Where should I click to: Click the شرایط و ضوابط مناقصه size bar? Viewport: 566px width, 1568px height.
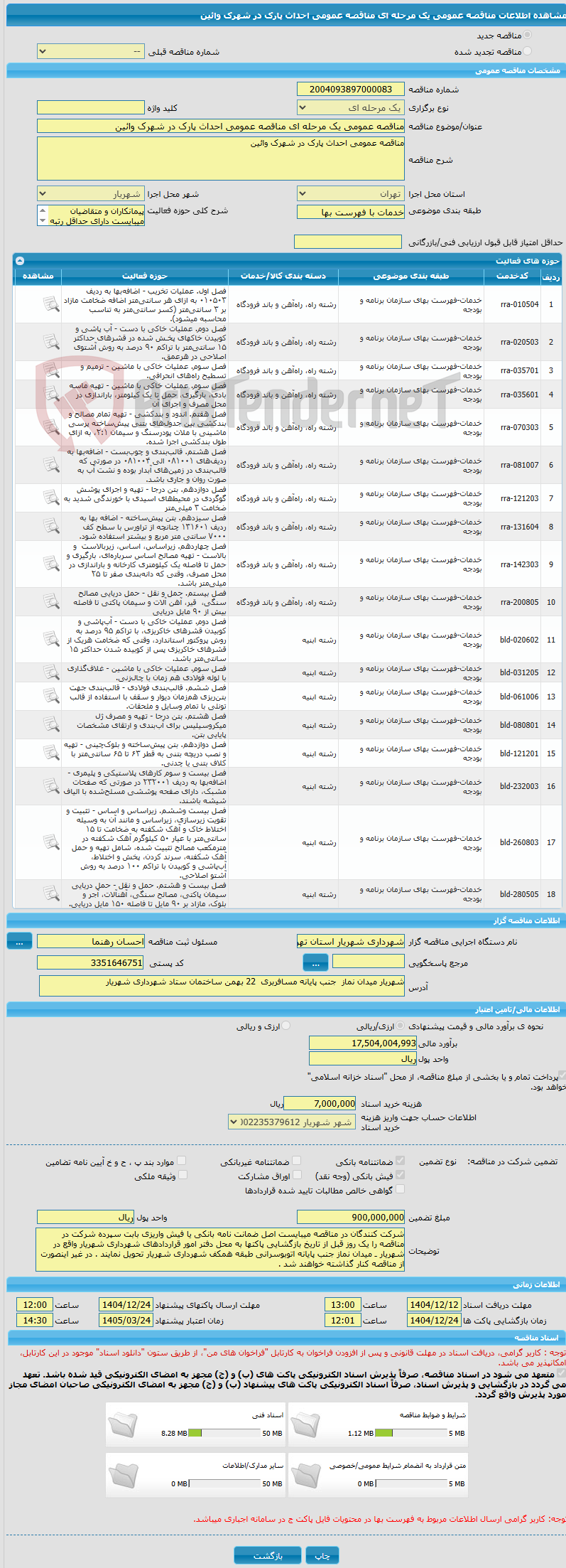click(411, 1433)
